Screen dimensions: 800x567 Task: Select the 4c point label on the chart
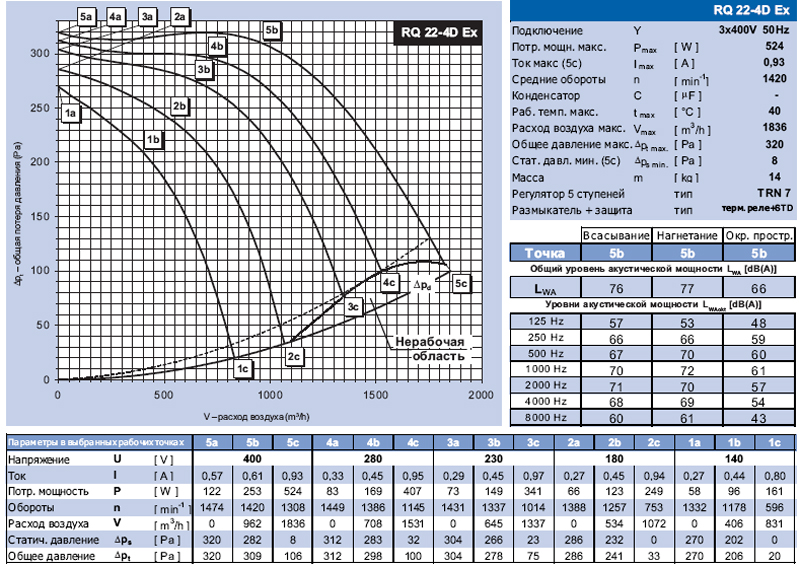(x=389, y=283)
